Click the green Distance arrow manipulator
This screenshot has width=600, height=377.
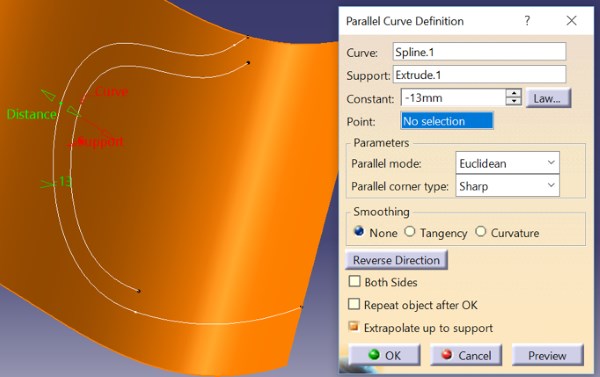coord(49,95)
